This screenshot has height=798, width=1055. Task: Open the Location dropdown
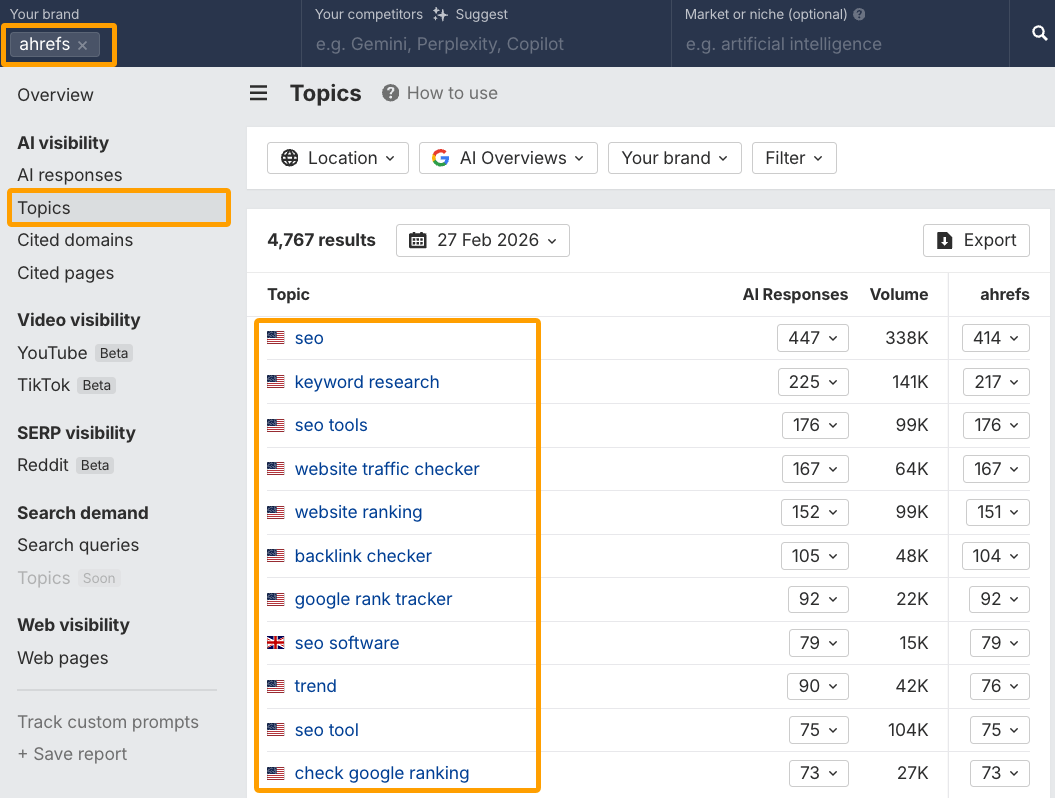click(337, 157)
